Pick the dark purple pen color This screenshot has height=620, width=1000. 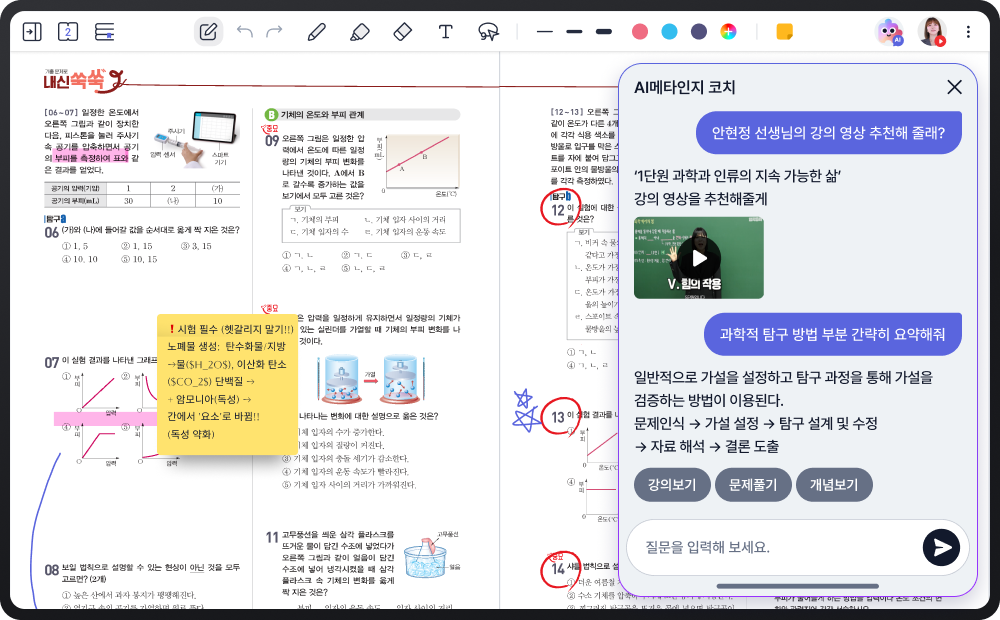pyautogui.click(x=699, y=31)
